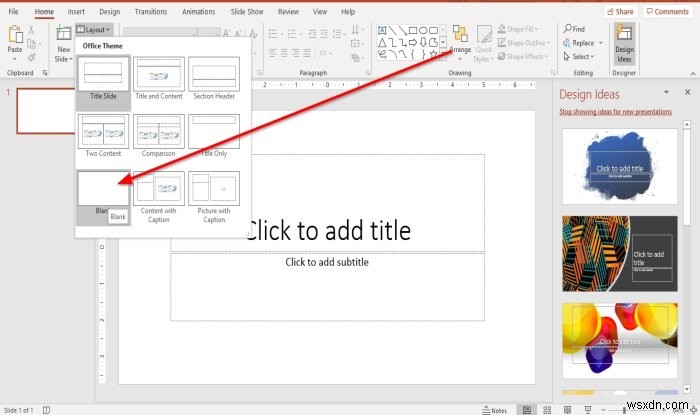Open the View tab

click(320, 12)
